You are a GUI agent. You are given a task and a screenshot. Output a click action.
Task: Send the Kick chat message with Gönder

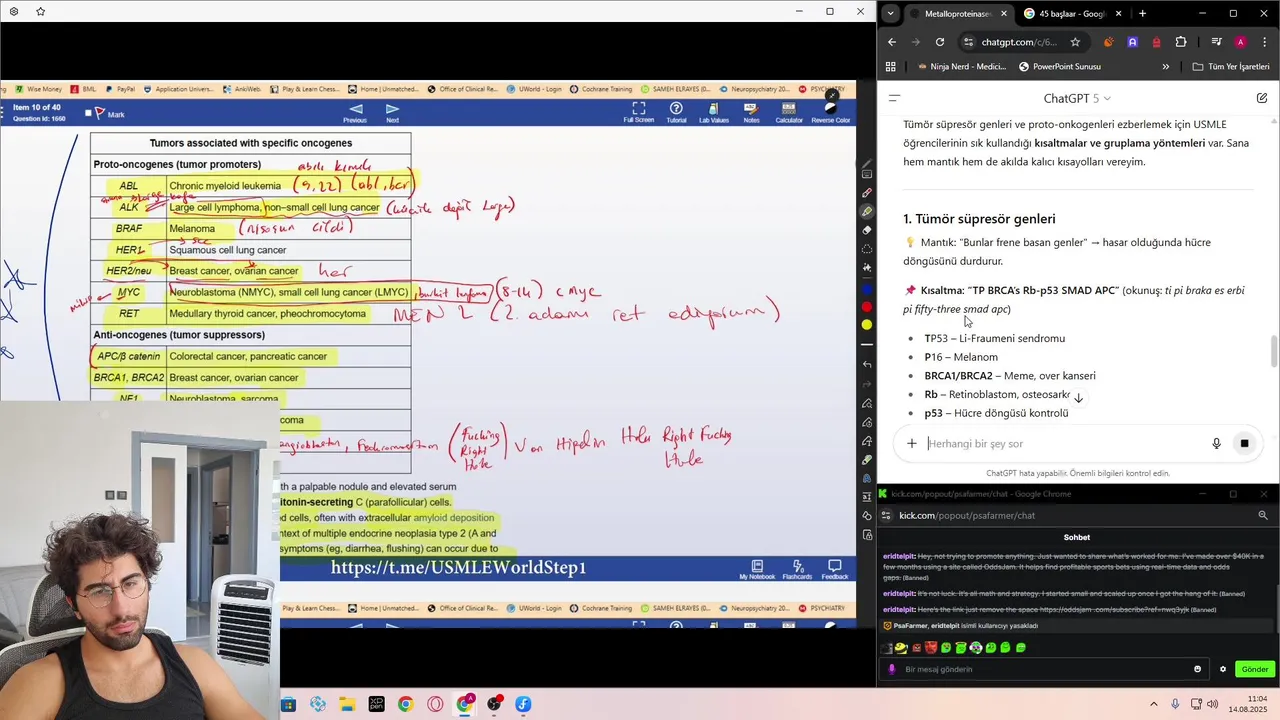point(1254,669)
